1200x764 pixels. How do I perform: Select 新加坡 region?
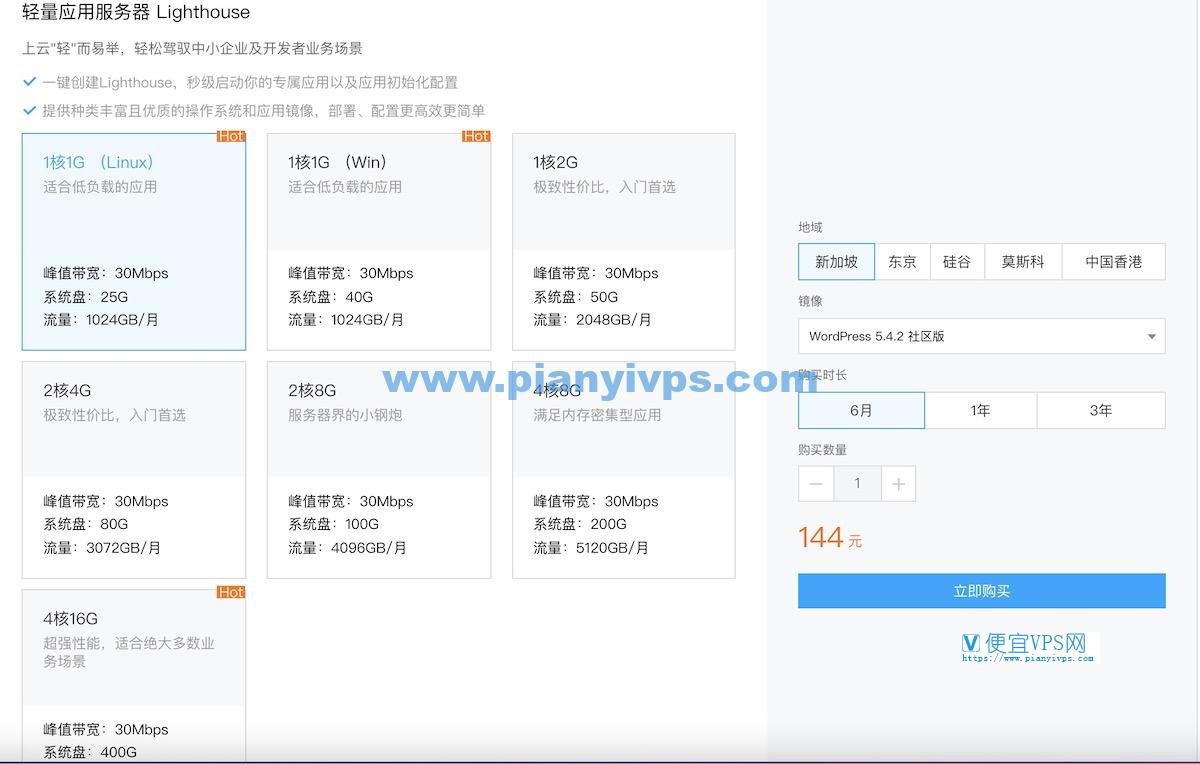836,262
